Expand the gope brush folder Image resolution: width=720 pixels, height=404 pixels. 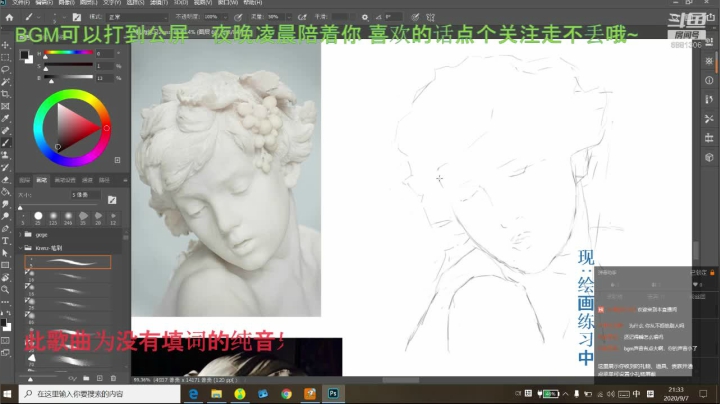pos(20,235)
